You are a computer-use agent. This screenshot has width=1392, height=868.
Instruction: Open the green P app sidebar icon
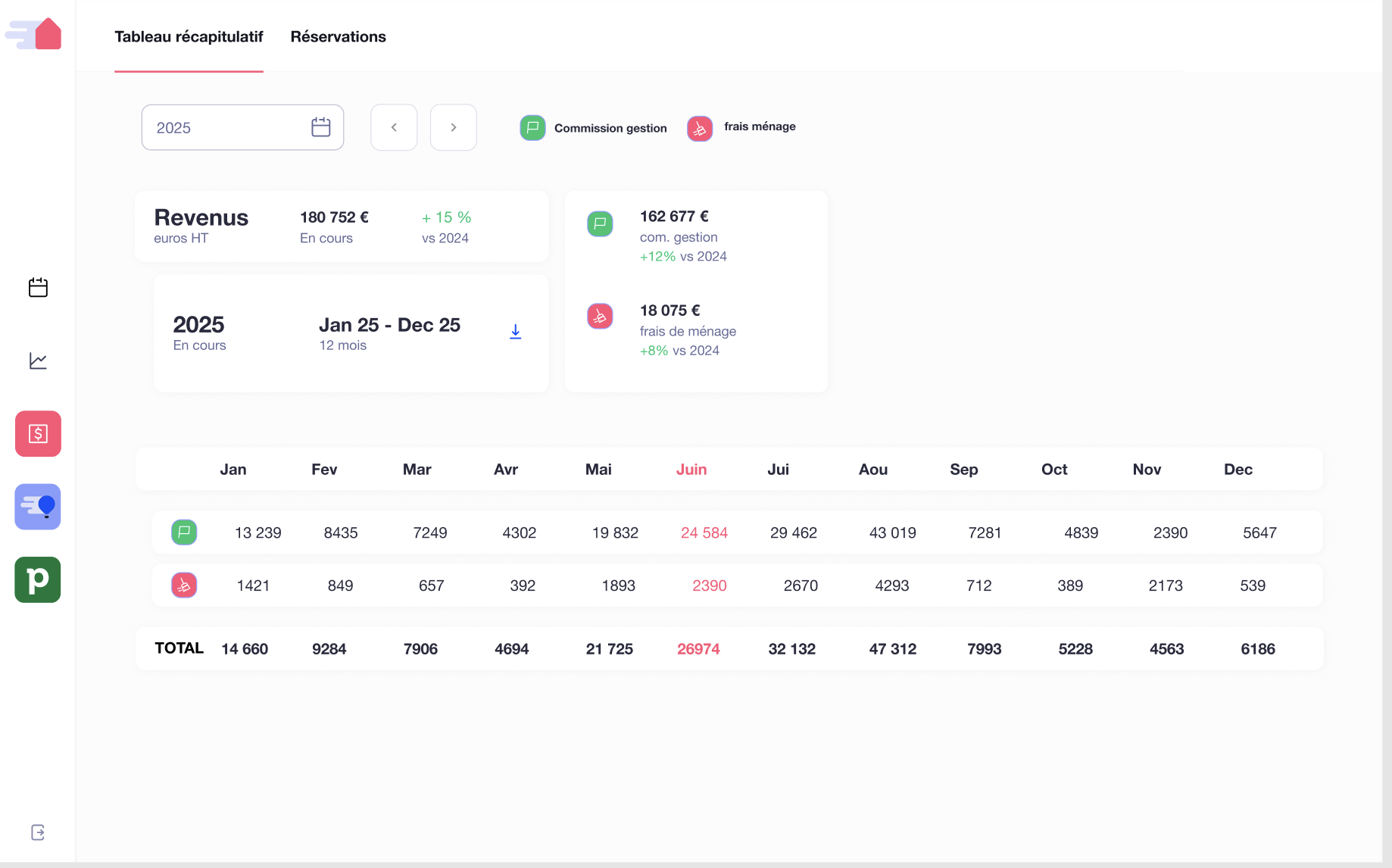pyautogui.click(x=38, y=580)
